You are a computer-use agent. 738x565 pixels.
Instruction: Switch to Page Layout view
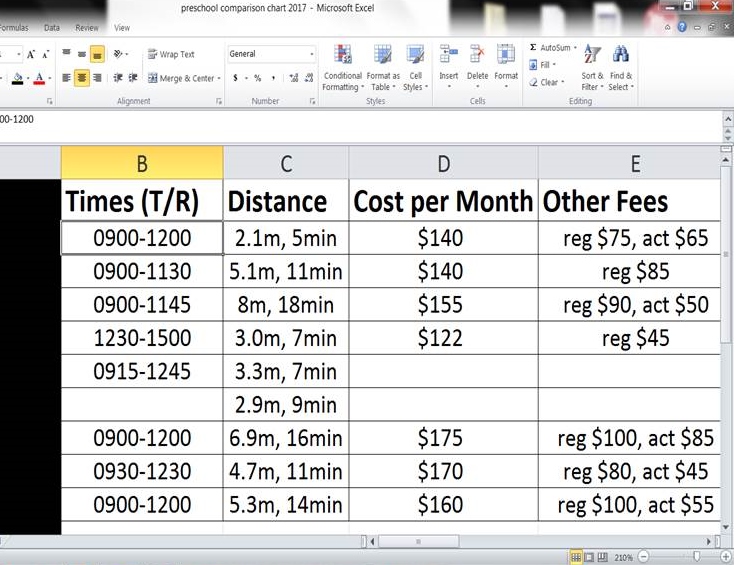[x=589, y=557]
